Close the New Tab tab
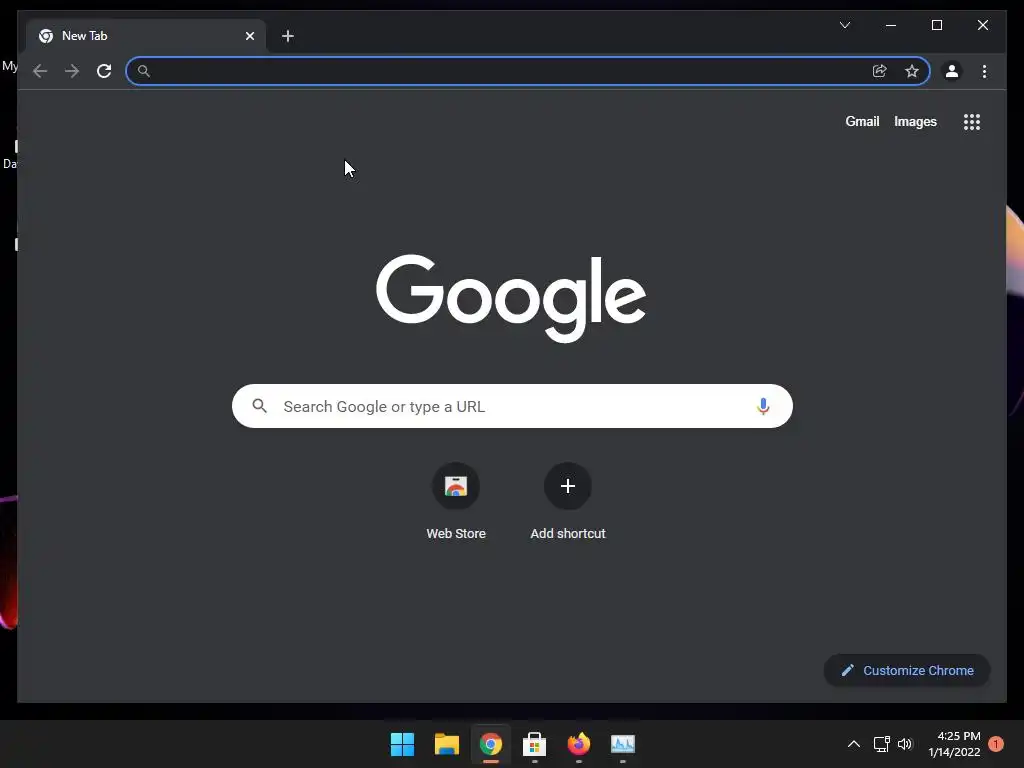1024x768 pixels. (249, 36)
